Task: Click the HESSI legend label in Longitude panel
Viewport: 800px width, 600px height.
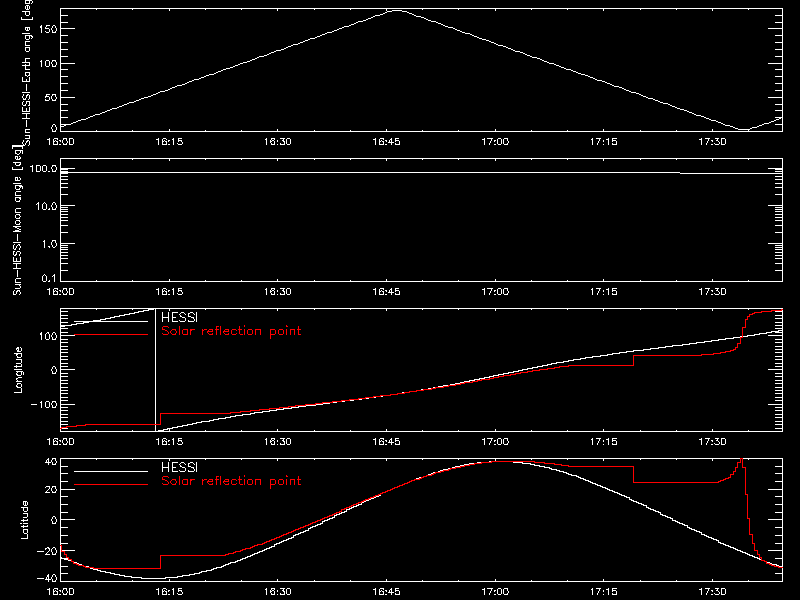Action: pos(179,317)
